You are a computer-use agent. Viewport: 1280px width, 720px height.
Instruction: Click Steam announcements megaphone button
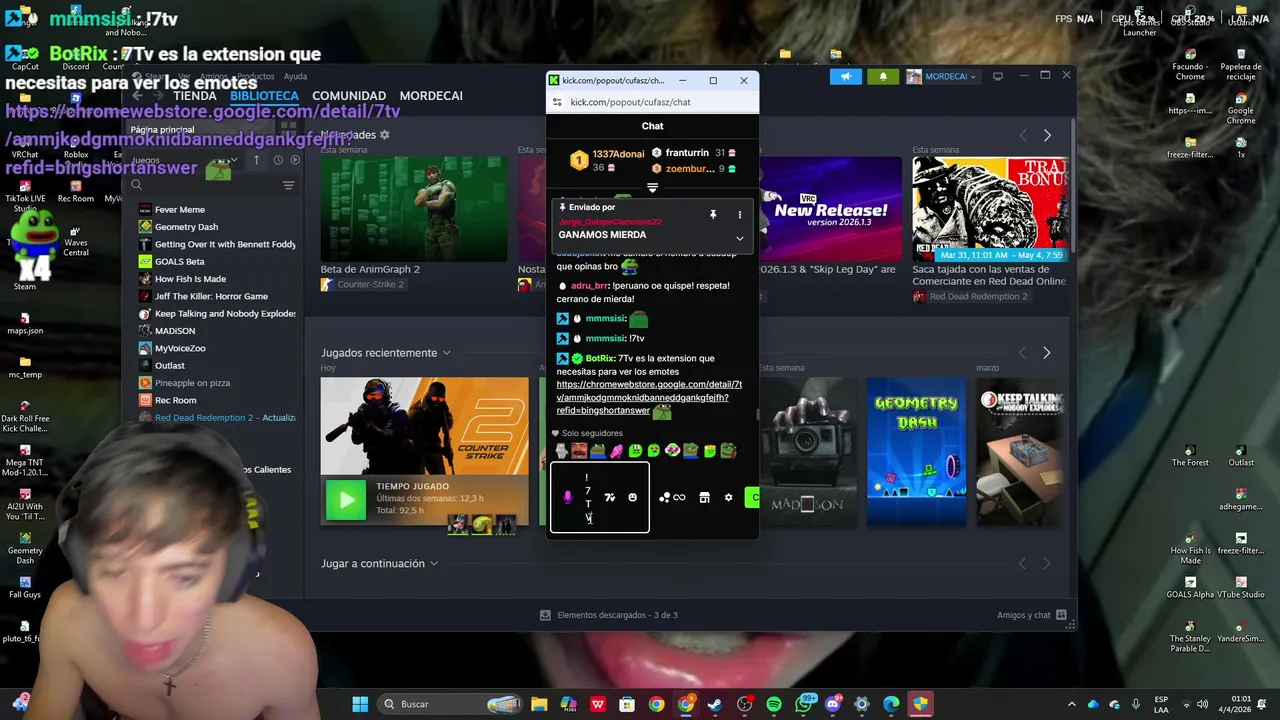tap(845, 76)
